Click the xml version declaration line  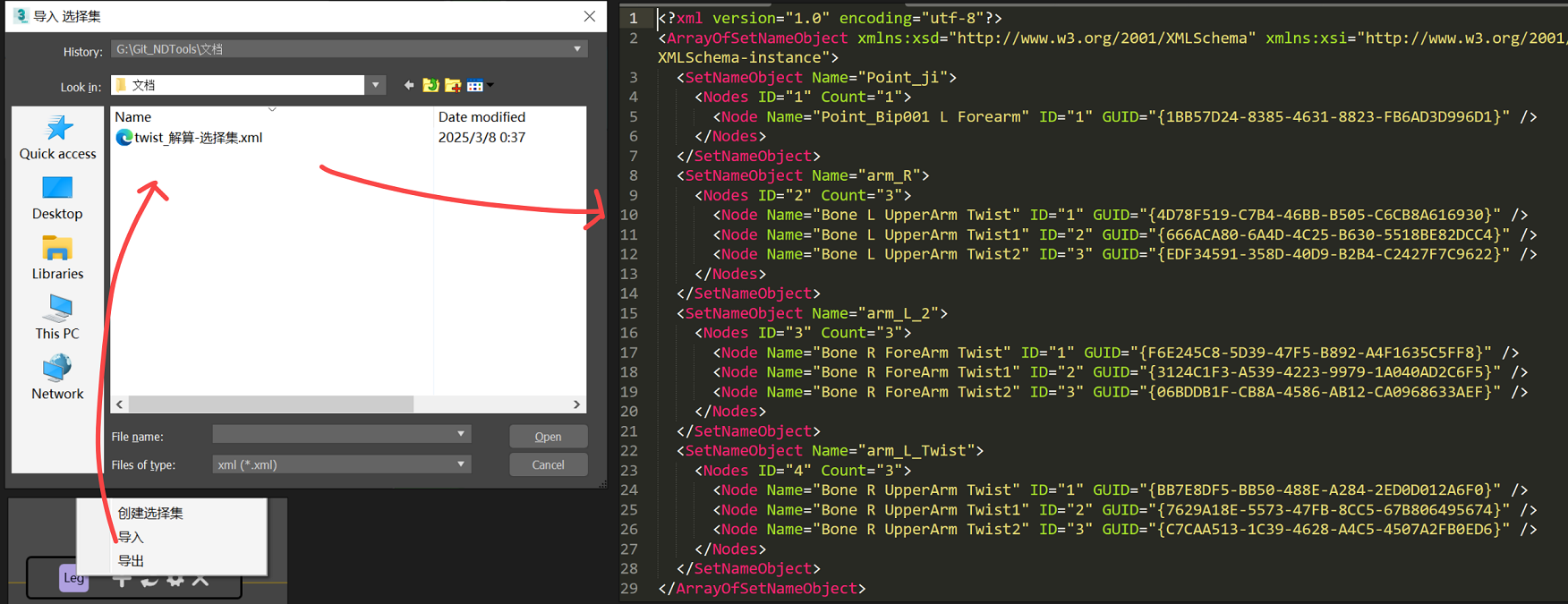click(830, 19)
